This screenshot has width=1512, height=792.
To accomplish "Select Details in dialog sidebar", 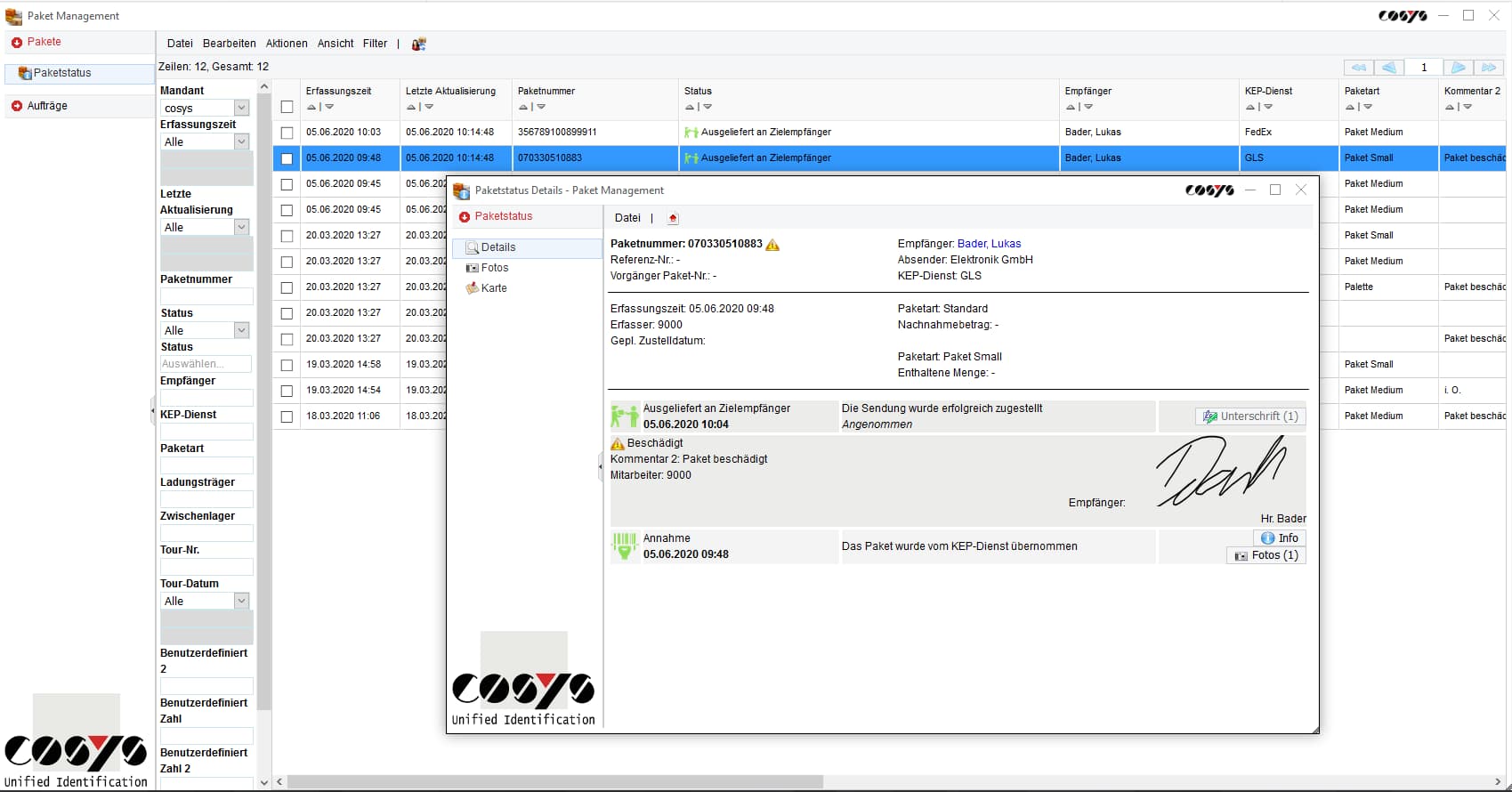I will 528,247.
